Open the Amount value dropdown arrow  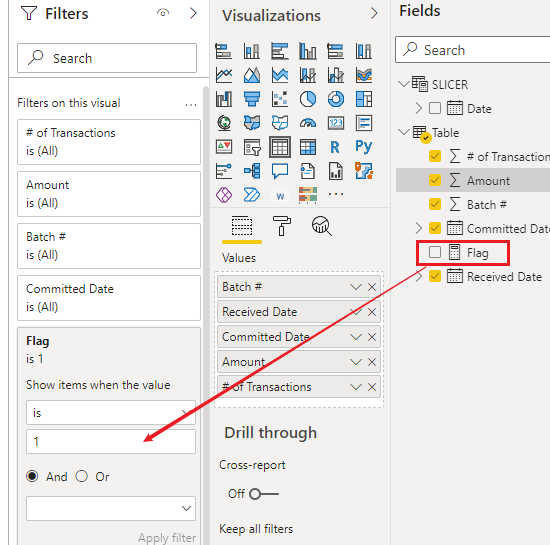[356, 362]
